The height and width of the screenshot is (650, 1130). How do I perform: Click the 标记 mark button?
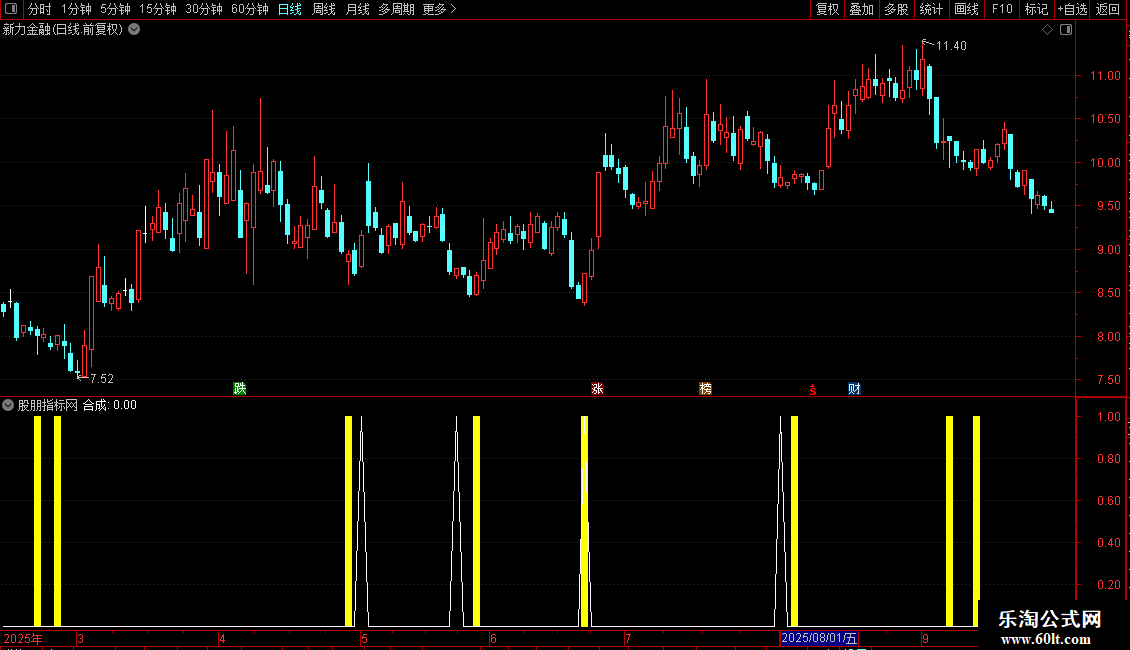pyautogui.click(x=1036, y=9)
